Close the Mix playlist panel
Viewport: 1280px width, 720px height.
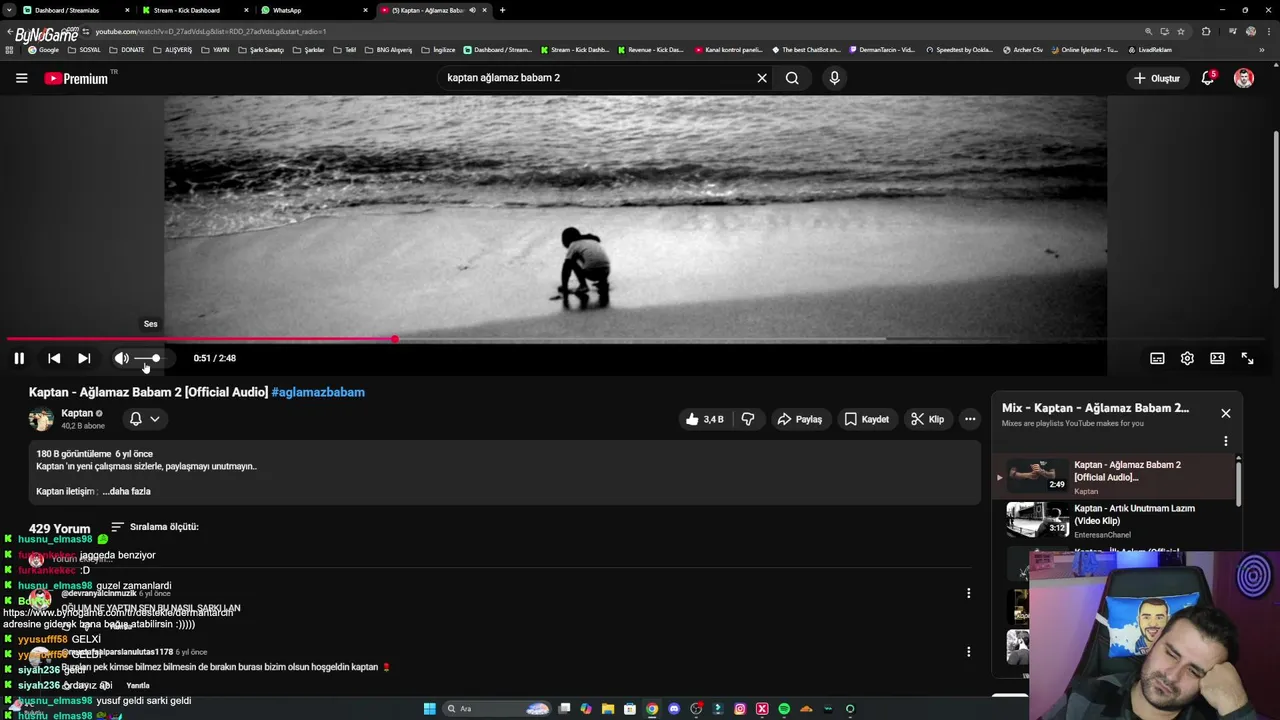(x=1225, y=413)
